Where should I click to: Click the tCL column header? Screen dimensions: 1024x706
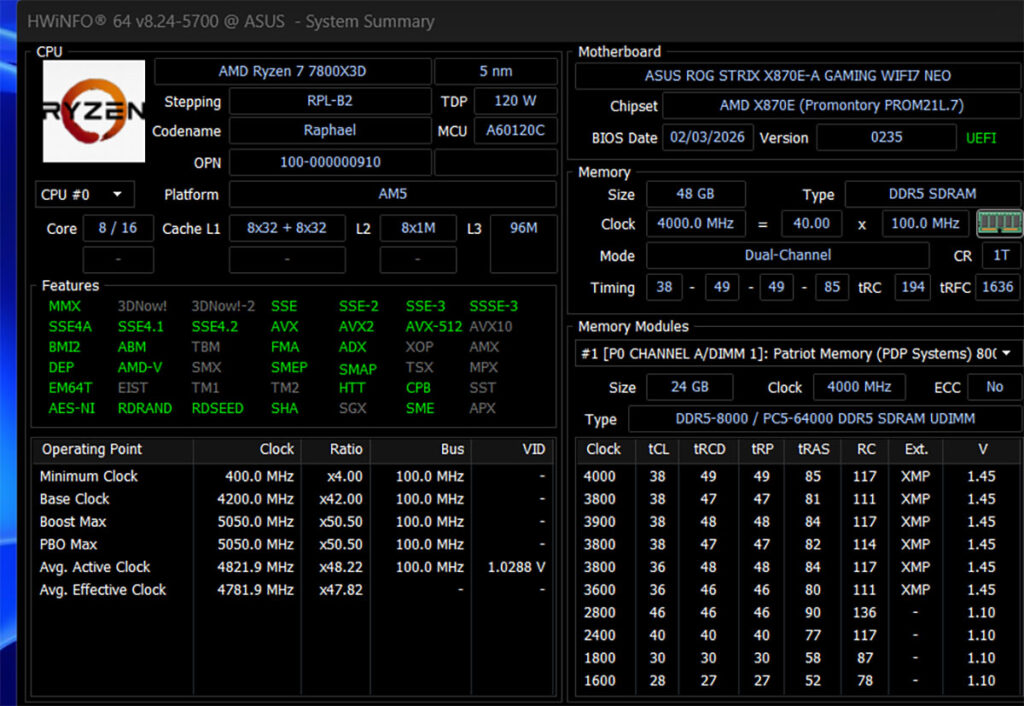point(657,449)
